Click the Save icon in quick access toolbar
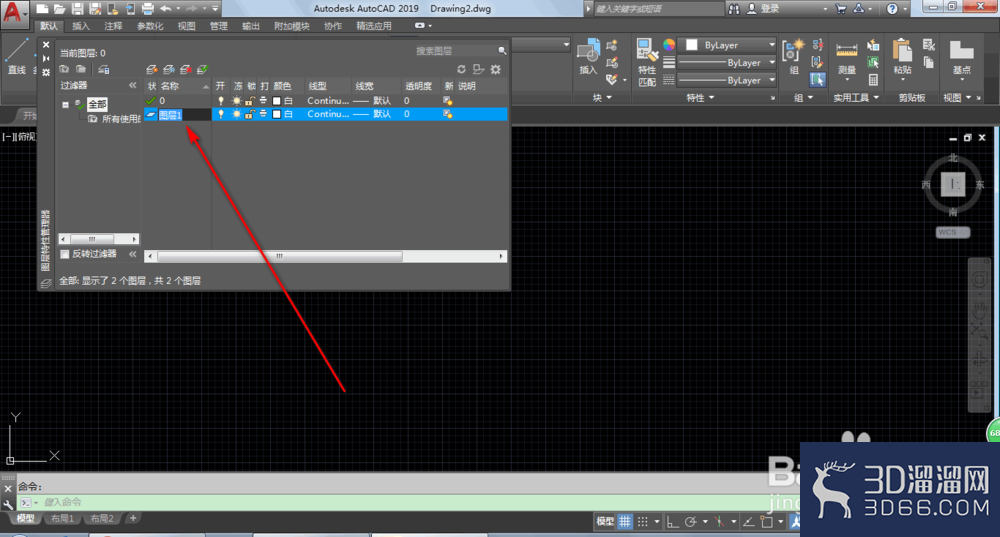The image size is (1000, 537). (77, 8)
